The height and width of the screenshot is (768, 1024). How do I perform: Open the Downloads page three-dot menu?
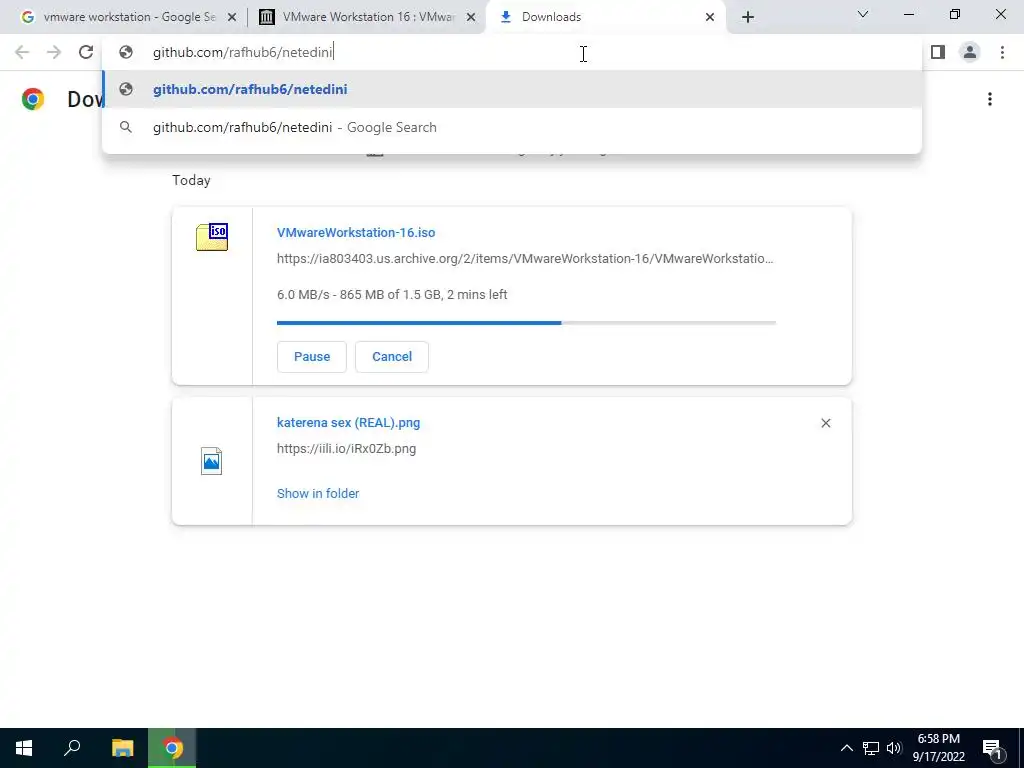(x=990, y=99)
